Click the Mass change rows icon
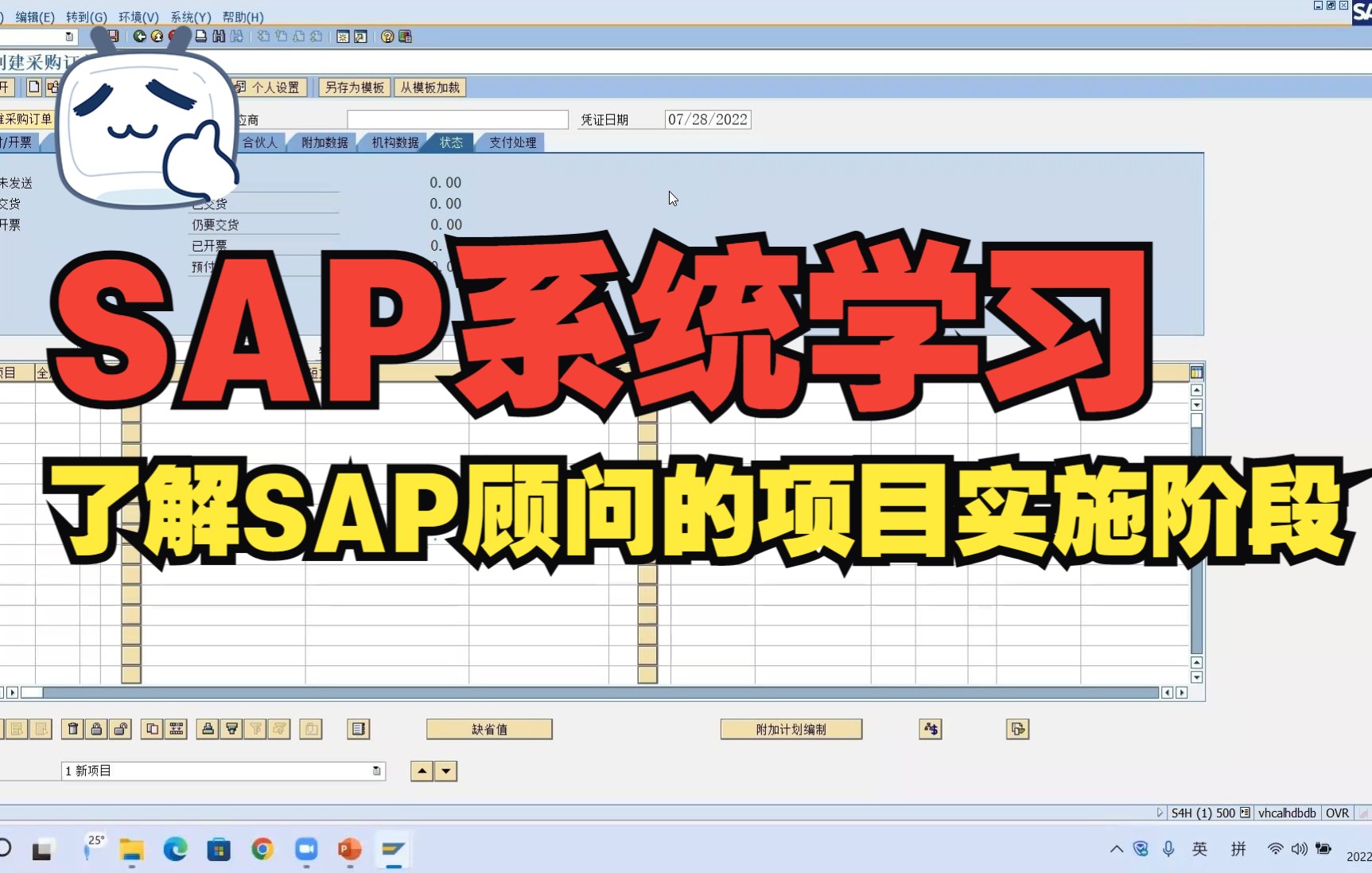Screen dimensions: 1372x873 [176, 729]
